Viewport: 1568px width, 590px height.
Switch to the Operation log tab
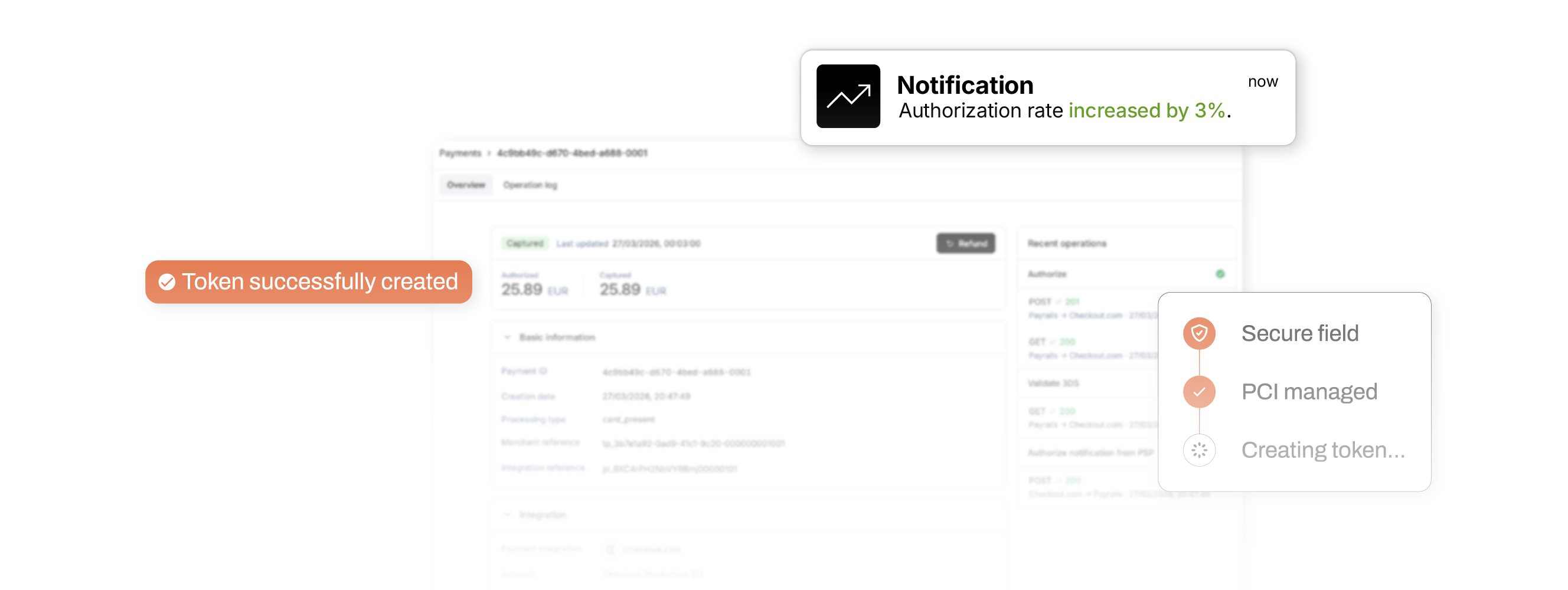(x=530, y=185)
